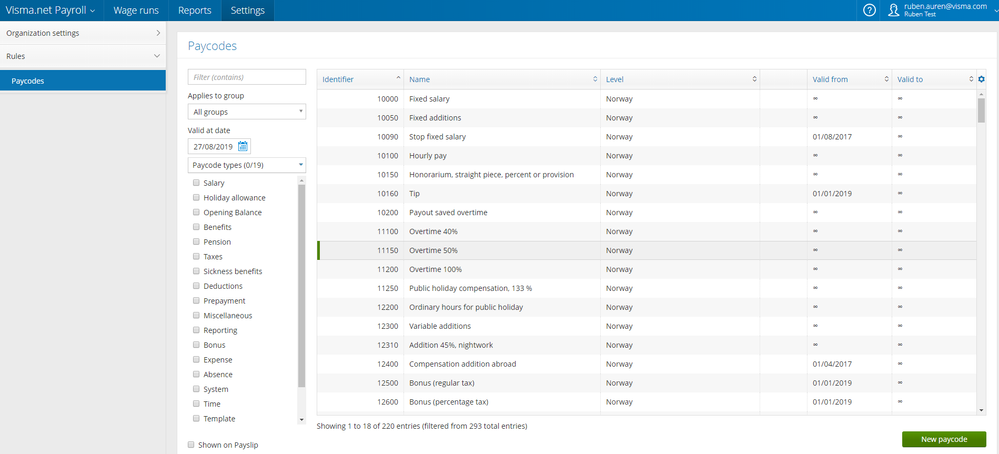Check the Taxes paycode type

pos(196,256)
